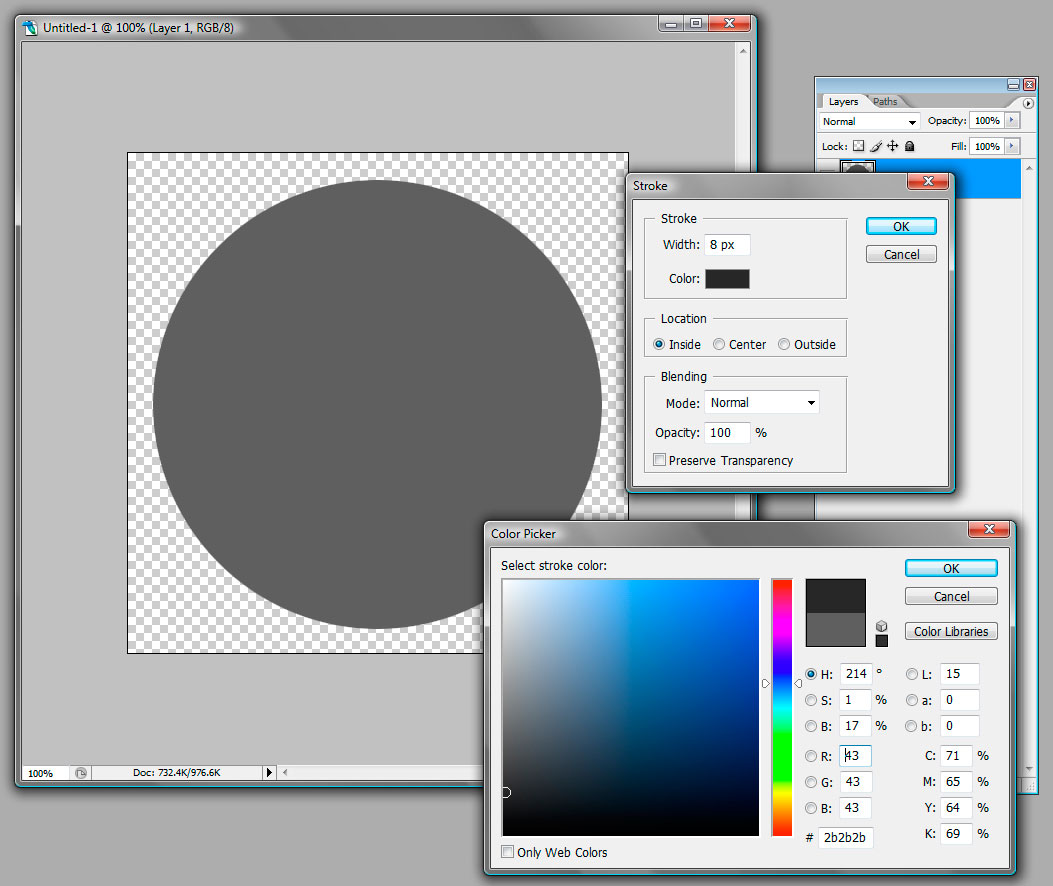Click the previous color swatch in Color Picker
Viewport: 1053px width, 886px height.
pyautogui.click(x=835, y=629)
